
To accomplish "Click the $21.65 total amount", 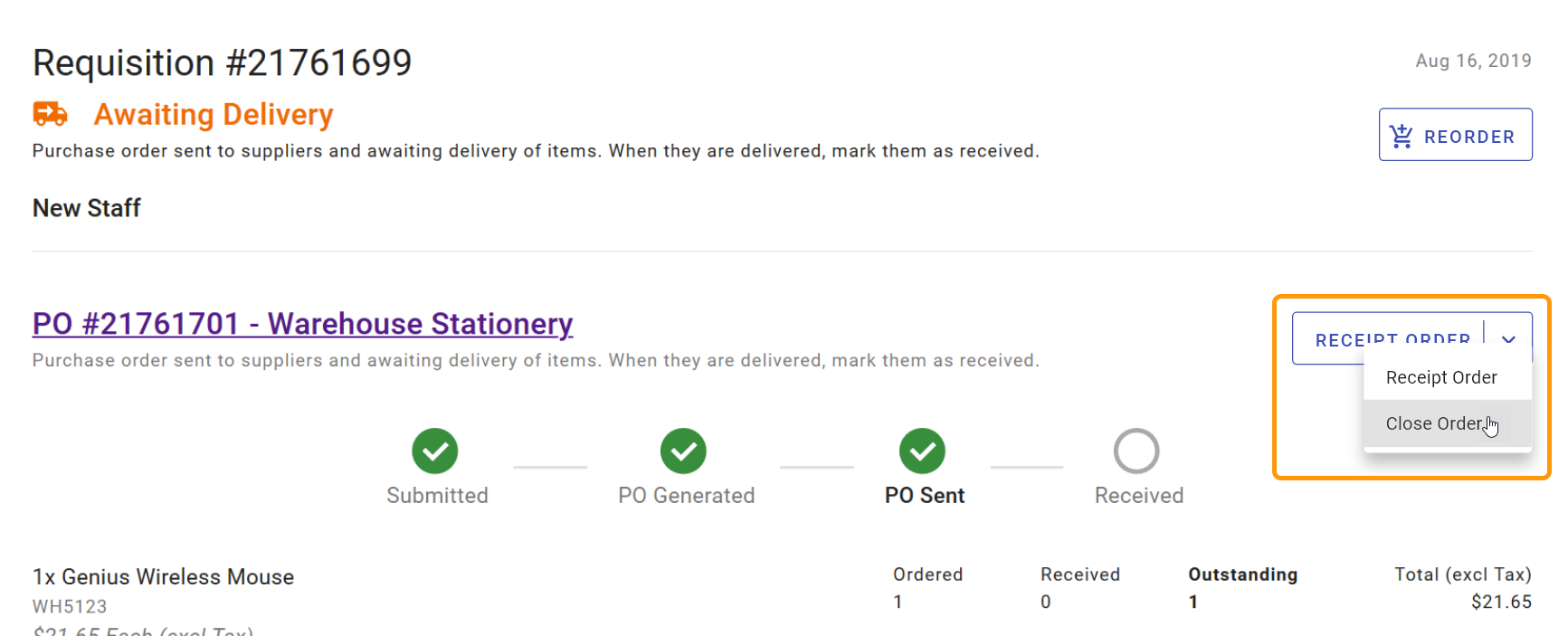I will 1501,602.
